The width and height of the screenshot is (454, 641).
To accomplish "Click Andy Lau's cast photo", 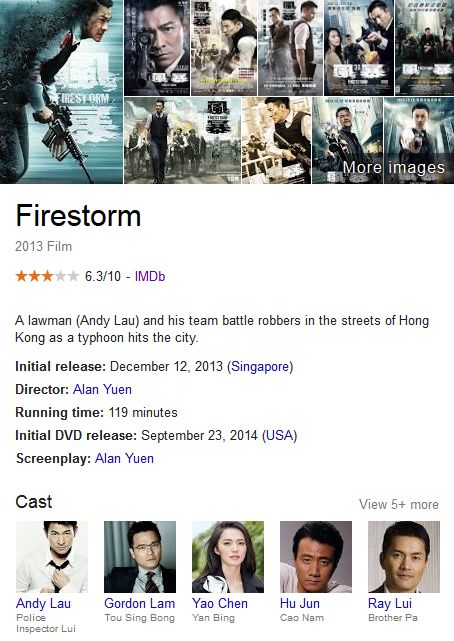I will point(52,557).
